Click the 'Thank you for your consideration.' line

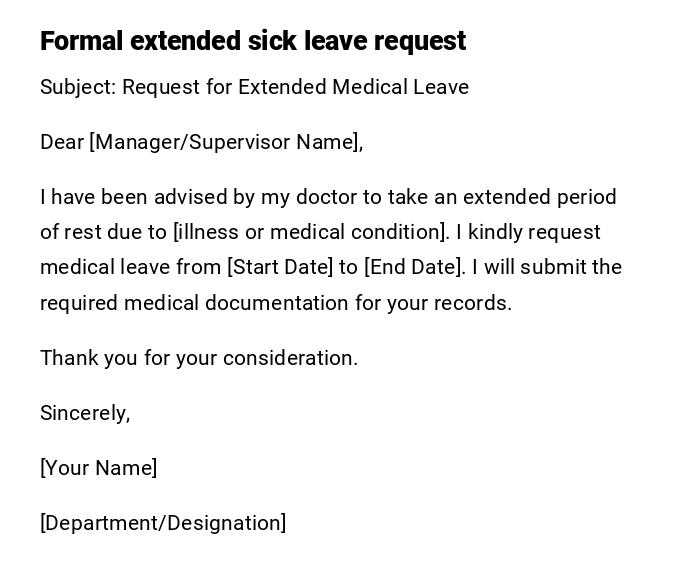[x=199, y=358]
